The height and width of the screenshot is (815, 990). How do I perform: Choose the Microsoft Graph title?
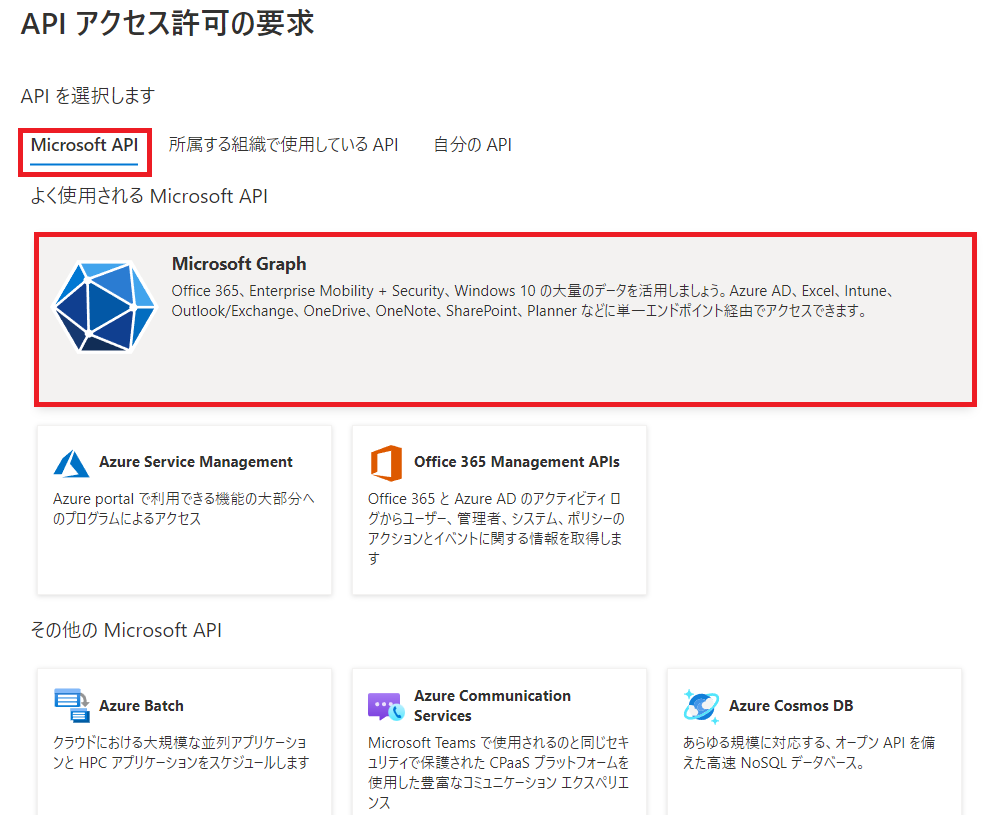(x=239, y=264)
